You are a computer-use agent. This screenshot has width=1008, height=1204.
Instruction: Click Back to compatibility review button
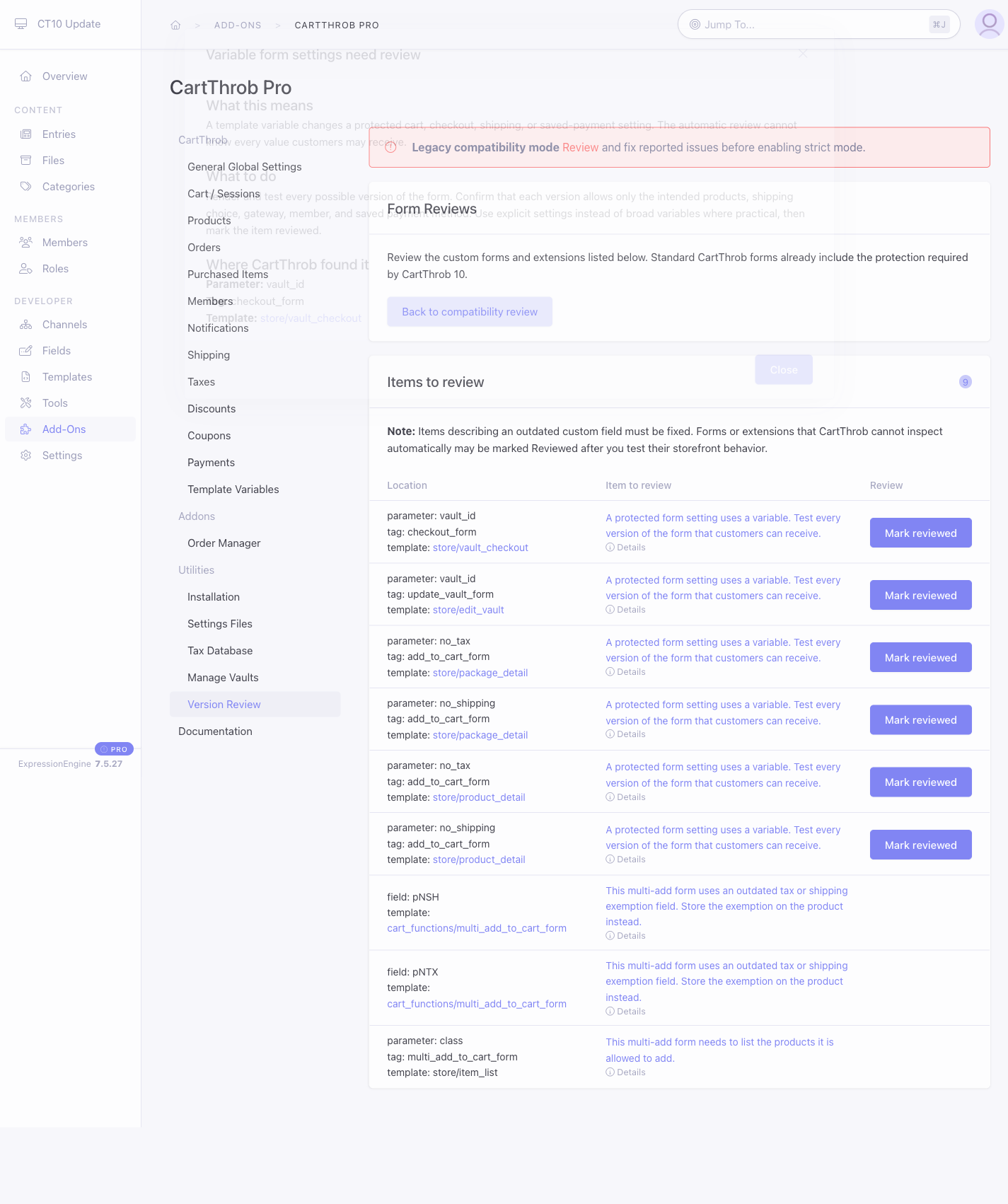[470, 312]
